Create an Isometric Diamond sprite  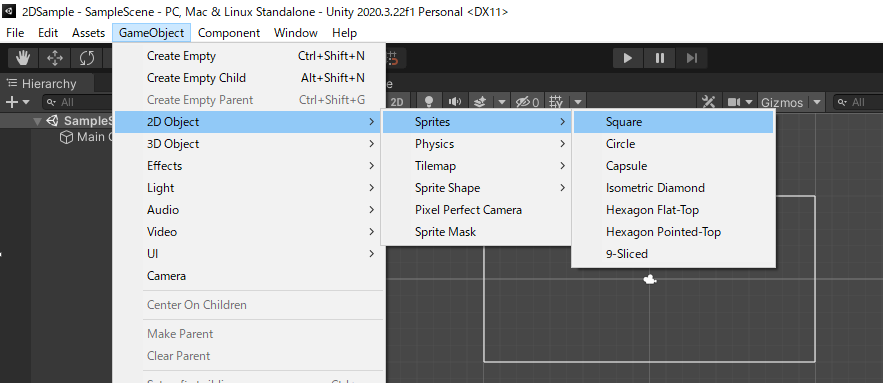(674, 188)
